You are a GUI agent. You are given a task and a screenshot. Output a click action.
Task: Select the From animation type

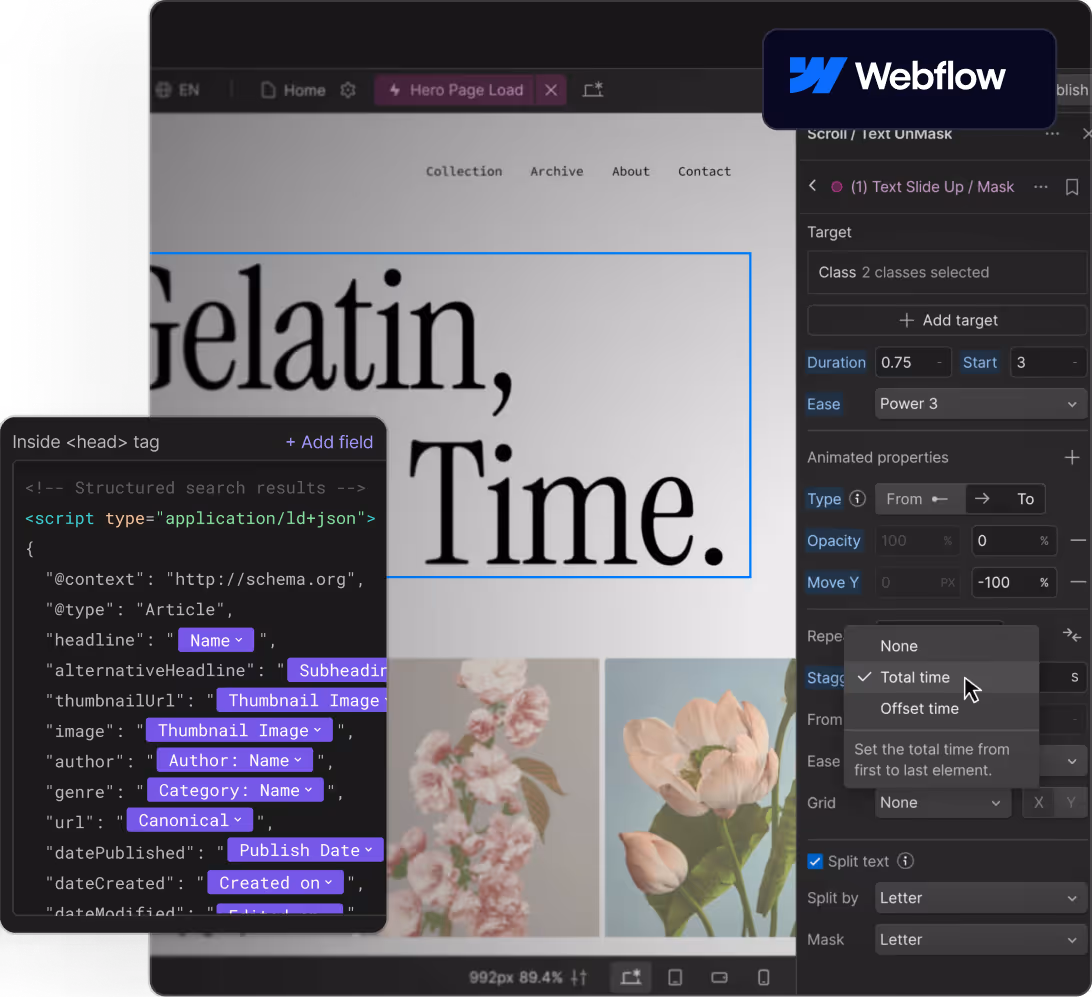point(920,499)
